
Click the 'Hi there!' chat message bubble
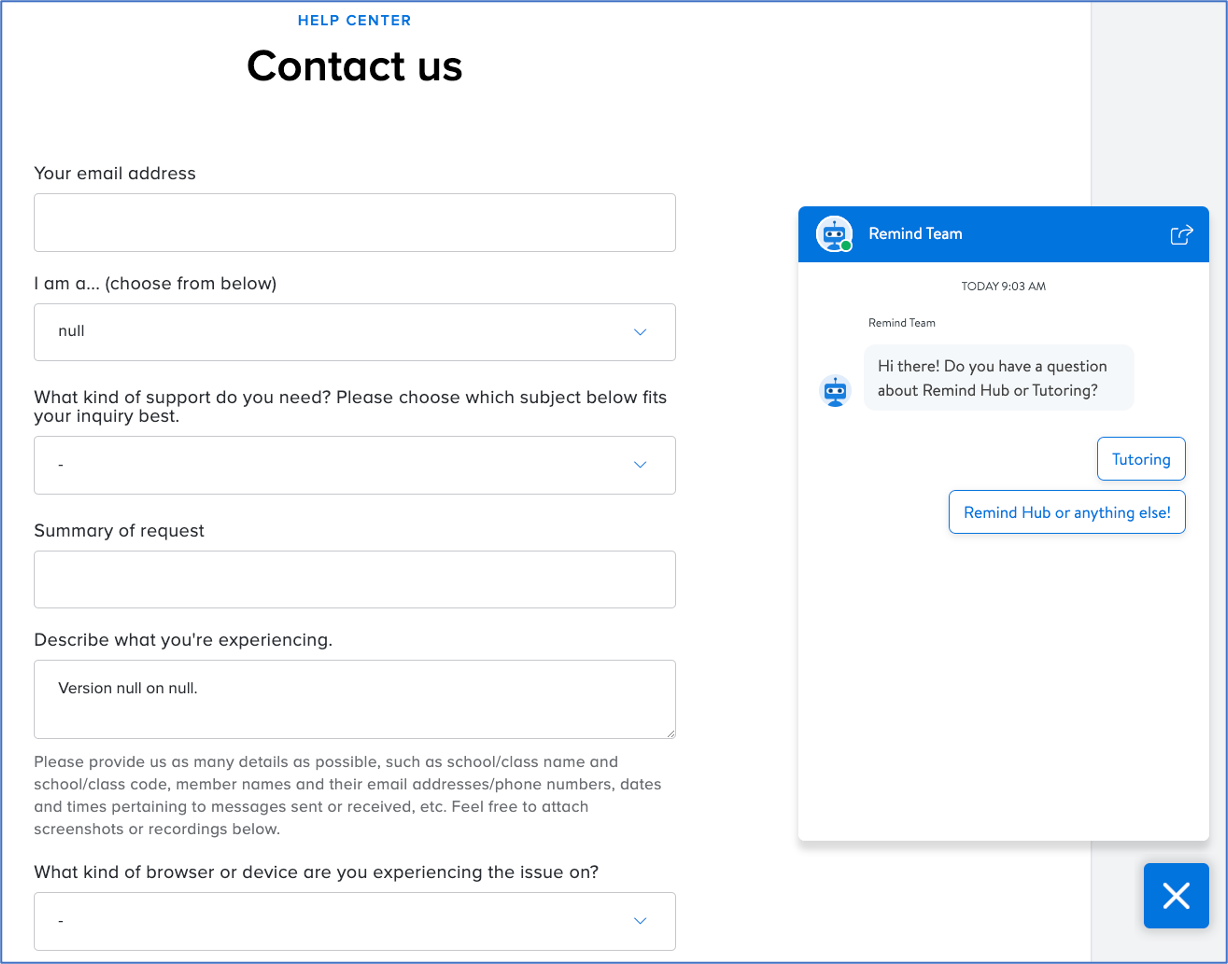click(998, 378)
